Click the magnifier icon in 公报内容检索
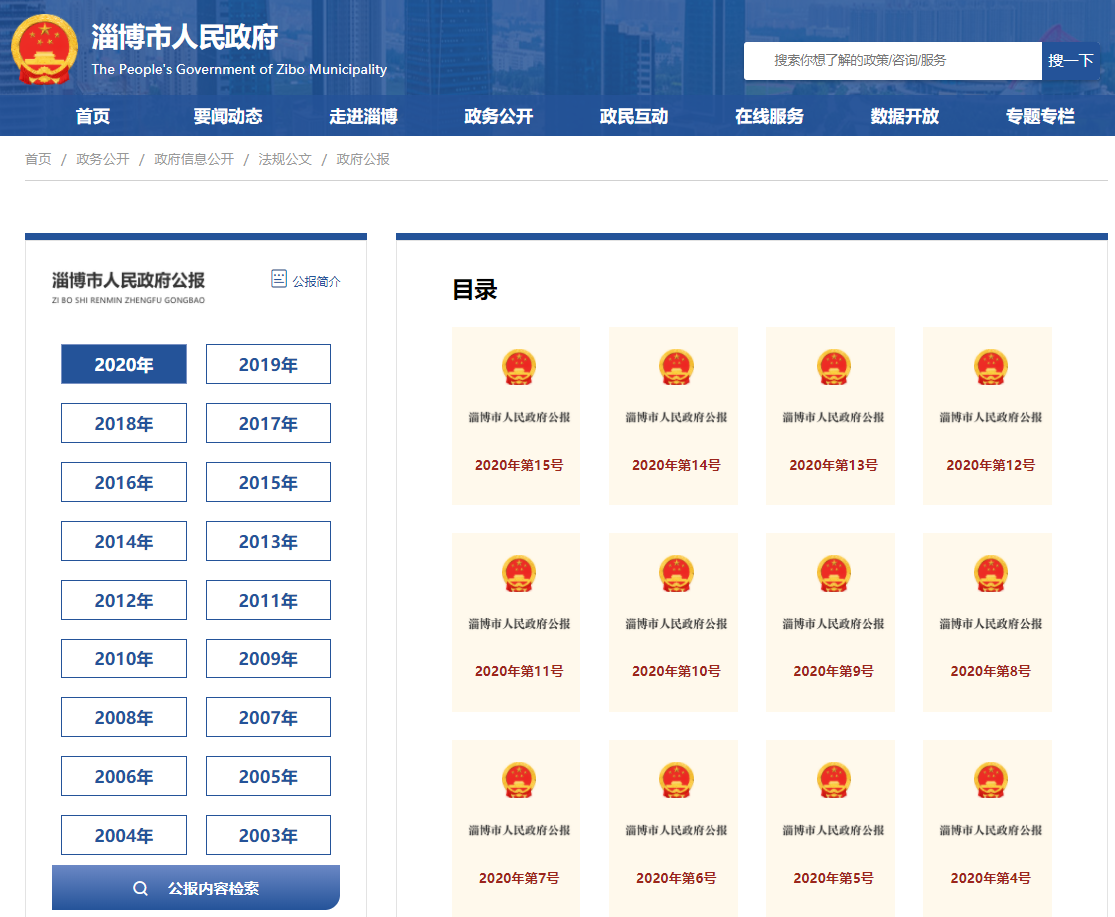The image size is (1115, 917). (141, 888)
